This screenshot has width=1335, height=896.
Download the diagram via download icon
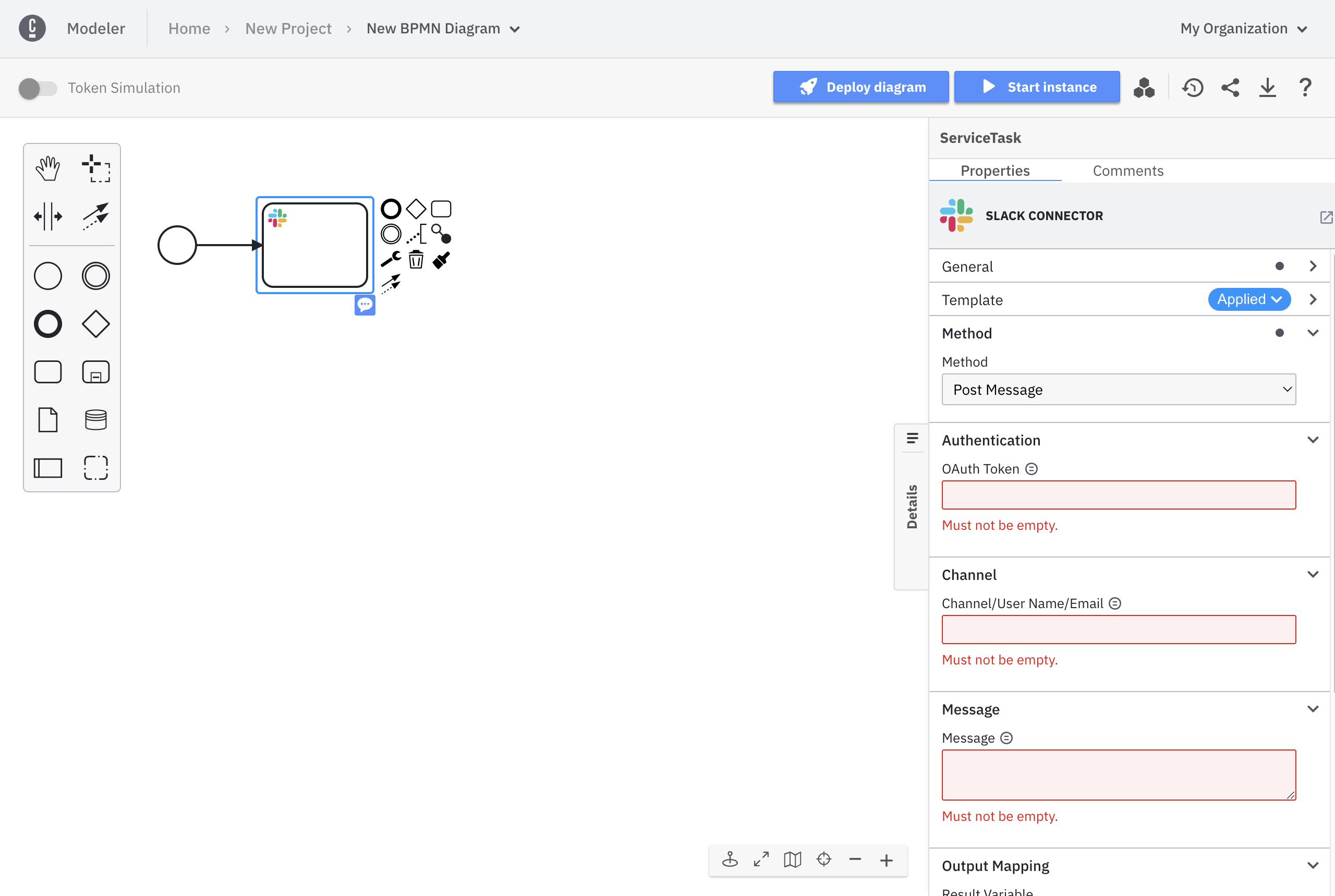(x=1267, y=88)
